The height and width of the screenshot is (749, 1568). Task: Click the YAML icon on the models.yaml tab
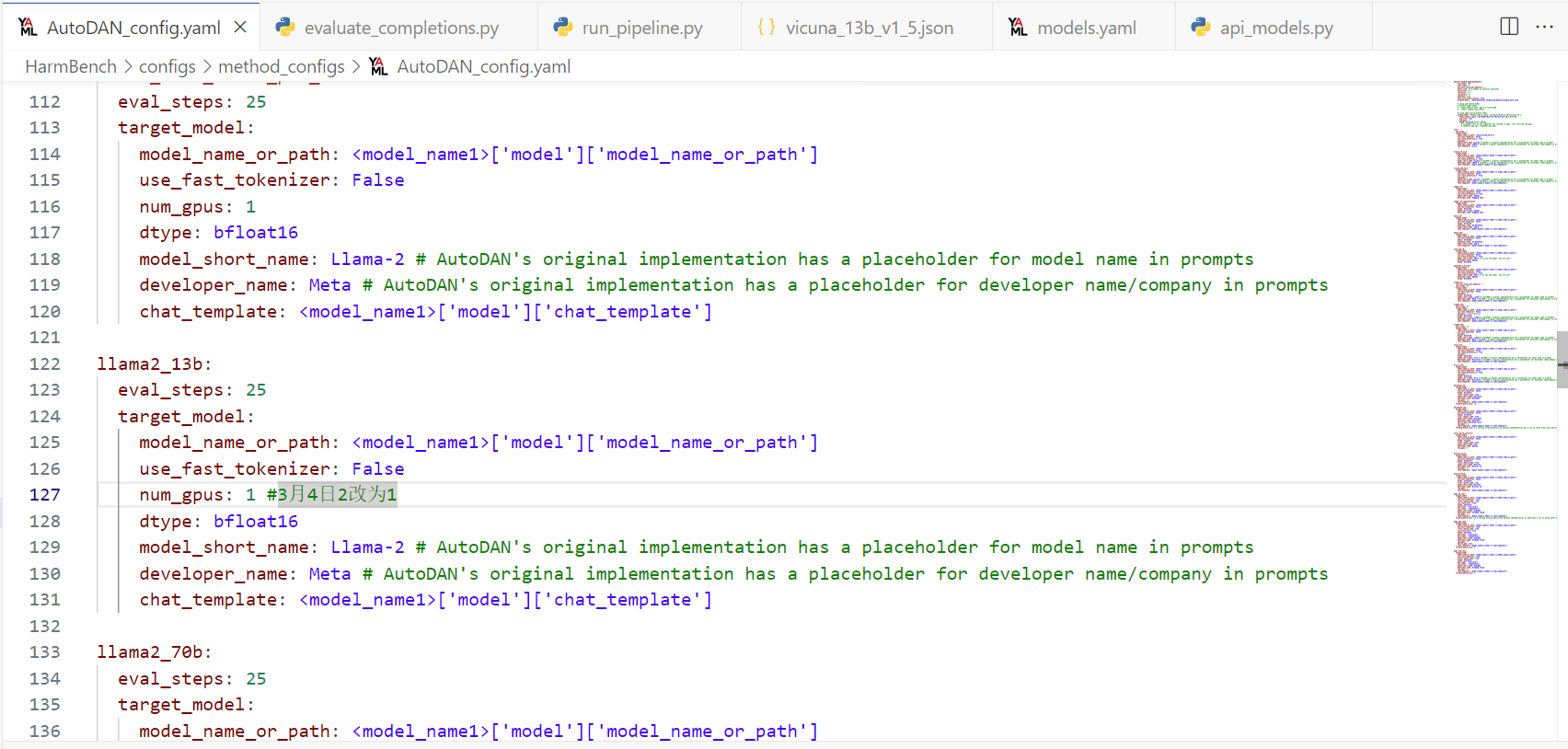tap(1019, 28)
